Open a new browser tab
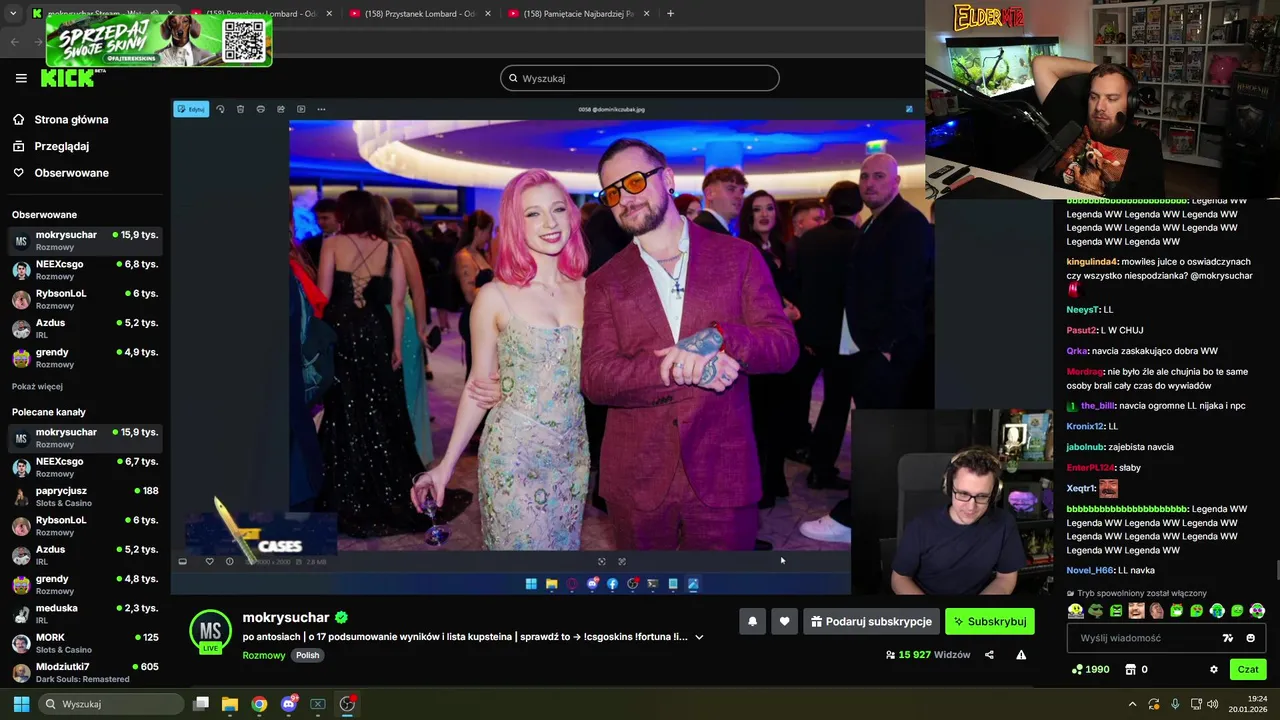1280x720 pixels. (x=670, y=14)
